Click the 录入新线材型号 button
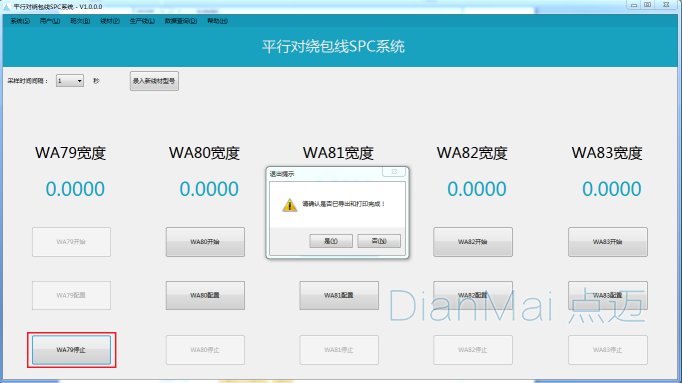Viewport: 682px width, 383px height. pos(154,81)
